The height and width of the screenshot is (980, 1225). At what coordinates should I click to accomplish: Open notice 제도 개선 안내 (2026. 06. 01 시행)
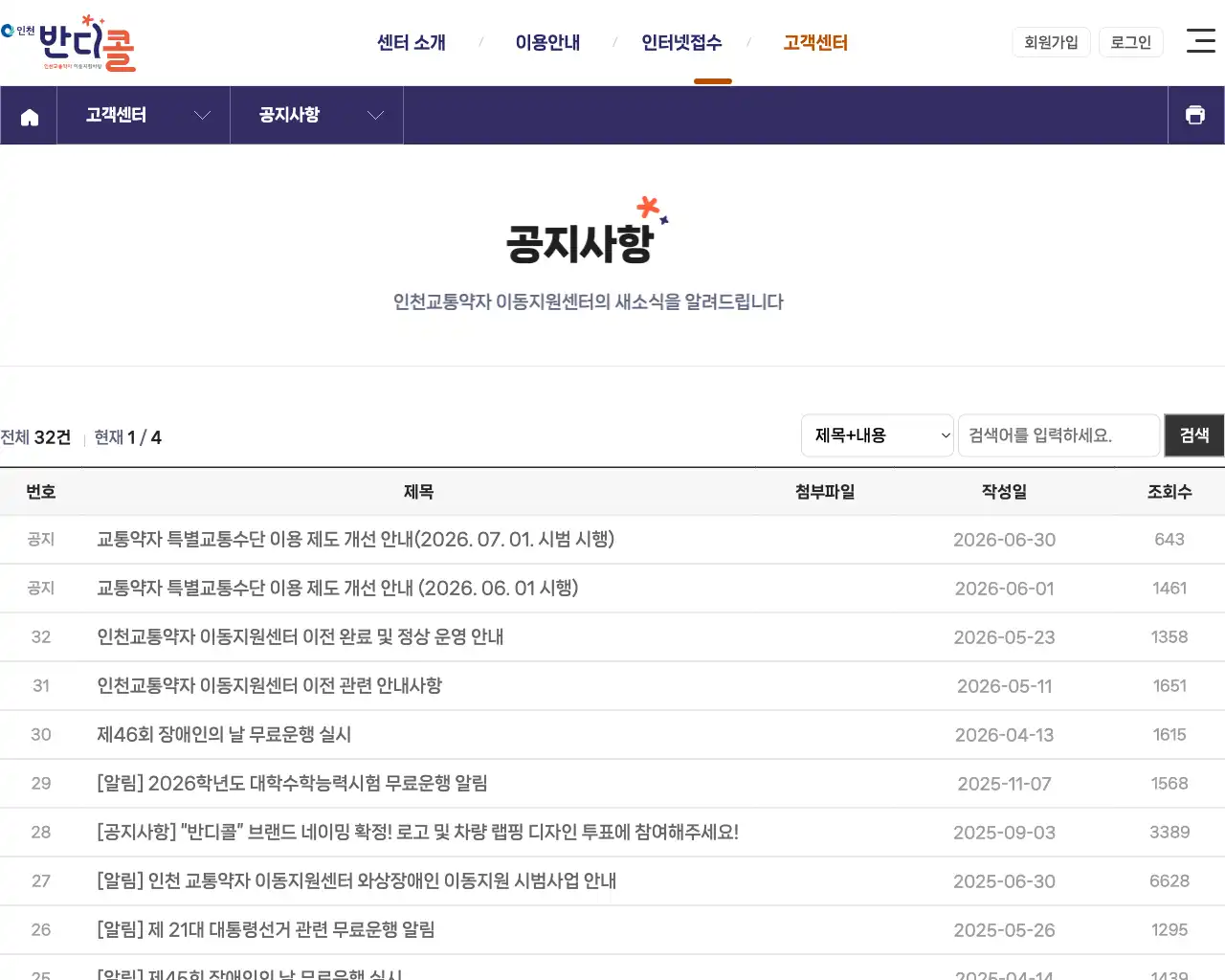[337, 588]
